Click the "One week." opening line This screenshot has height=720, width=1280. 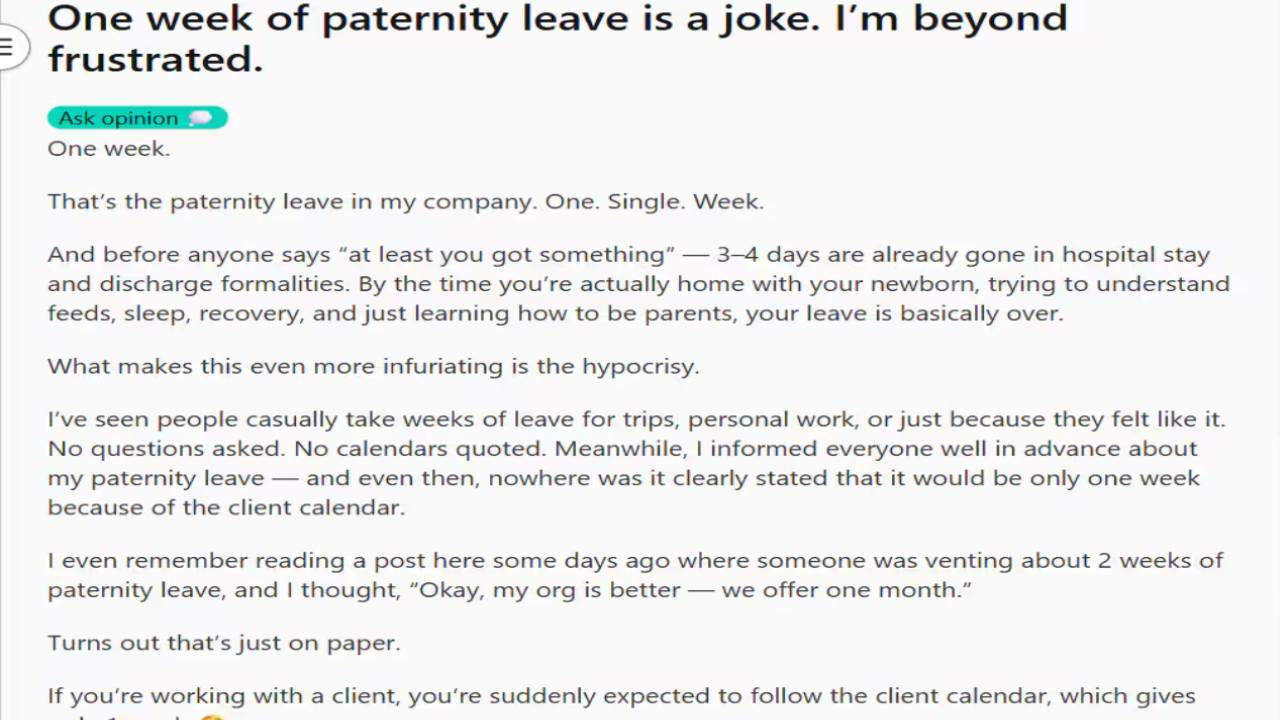pyautogui.click(x=108, y=149)
